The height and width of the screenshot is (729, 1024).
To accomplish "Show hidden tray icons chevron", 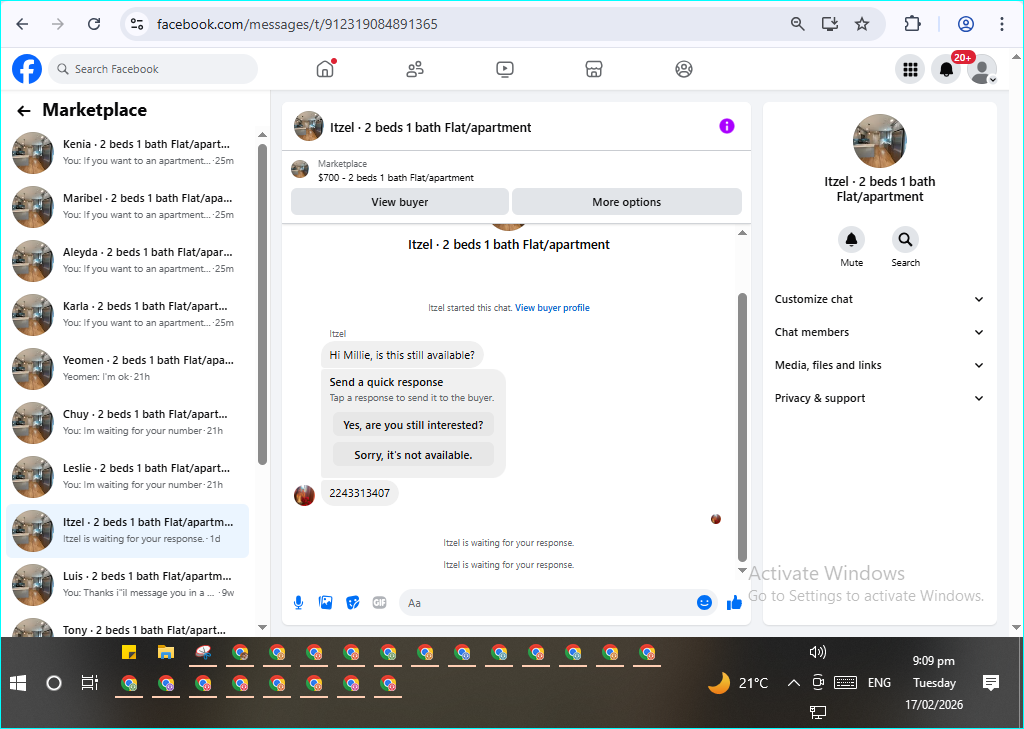I will (793, 683).
